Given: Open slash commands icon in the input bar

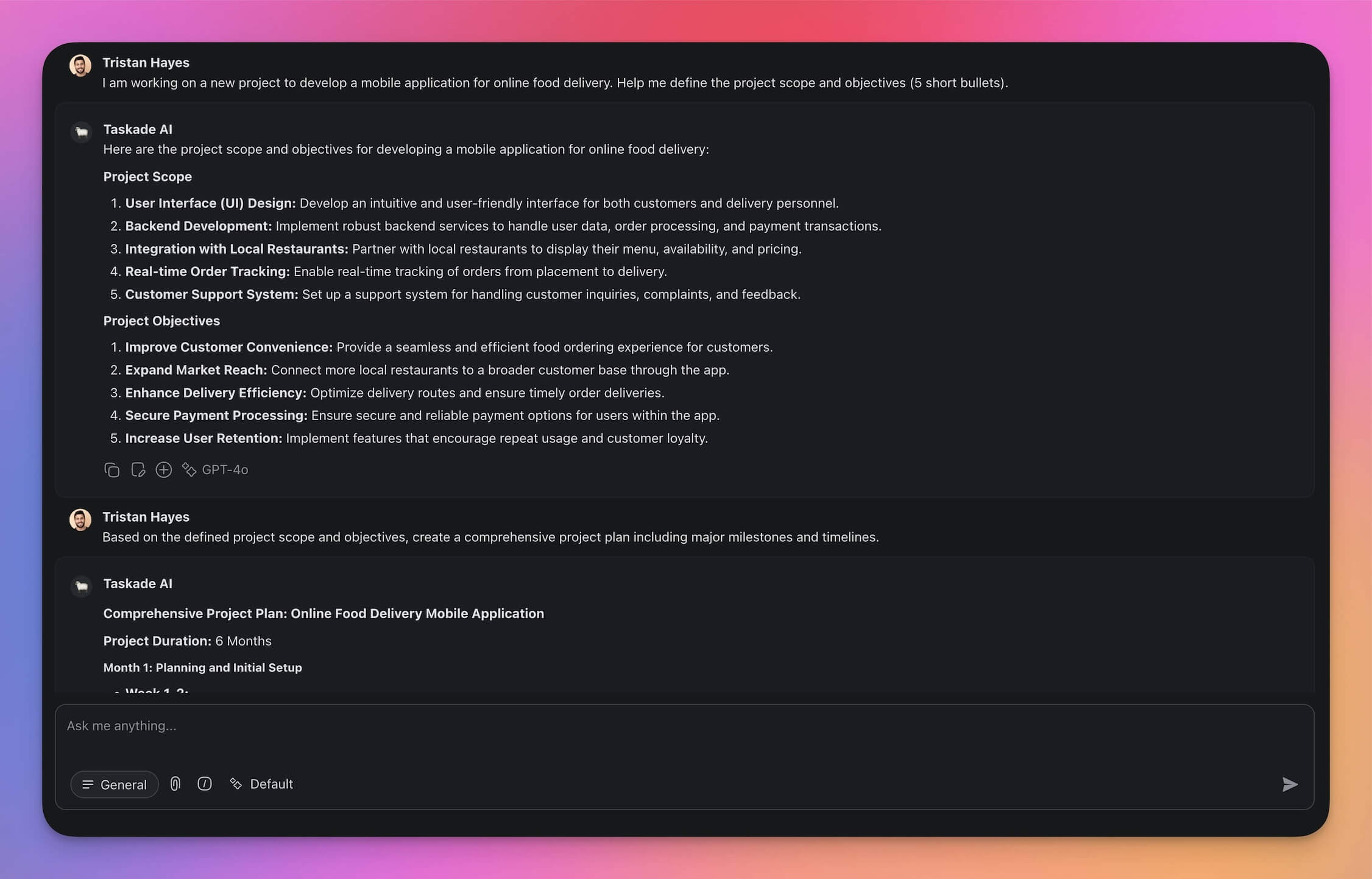Looking at the screenshot, I should (205, 784).
